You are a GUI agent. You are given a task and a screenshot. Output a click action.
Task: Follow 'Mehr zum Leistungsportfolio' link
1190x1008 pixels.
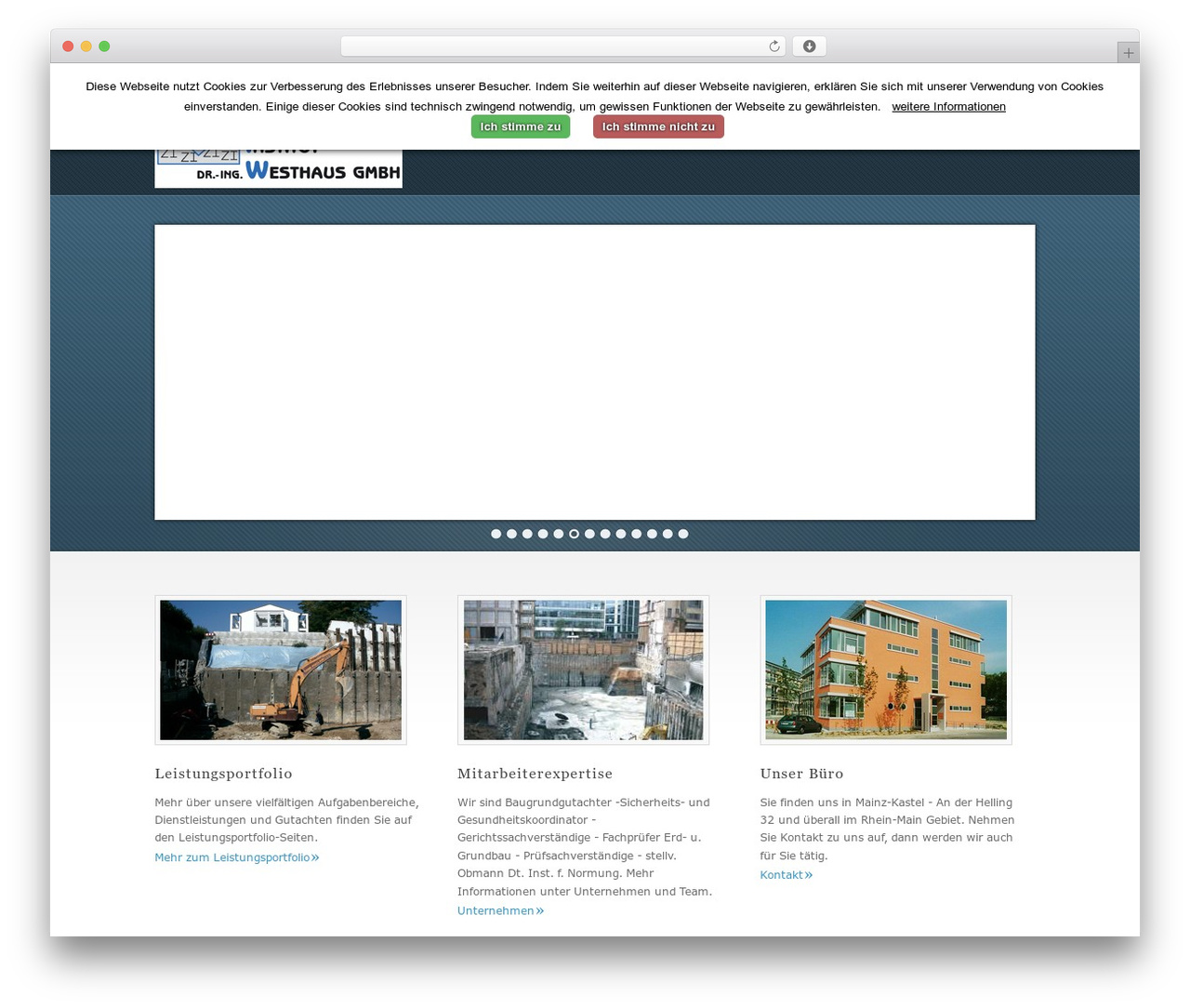pyautogui.click(x=237, y=857)
